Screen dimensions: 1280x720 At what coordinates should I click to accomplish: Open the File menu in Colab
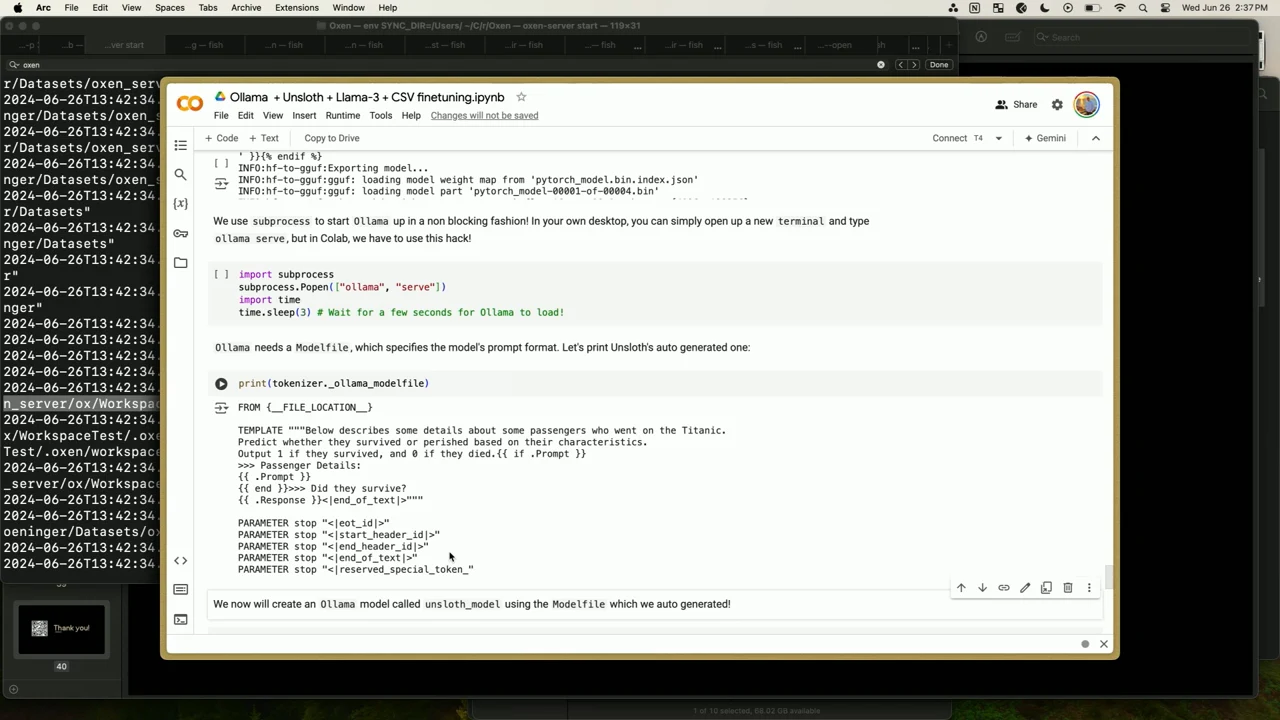tap(221, 115)
